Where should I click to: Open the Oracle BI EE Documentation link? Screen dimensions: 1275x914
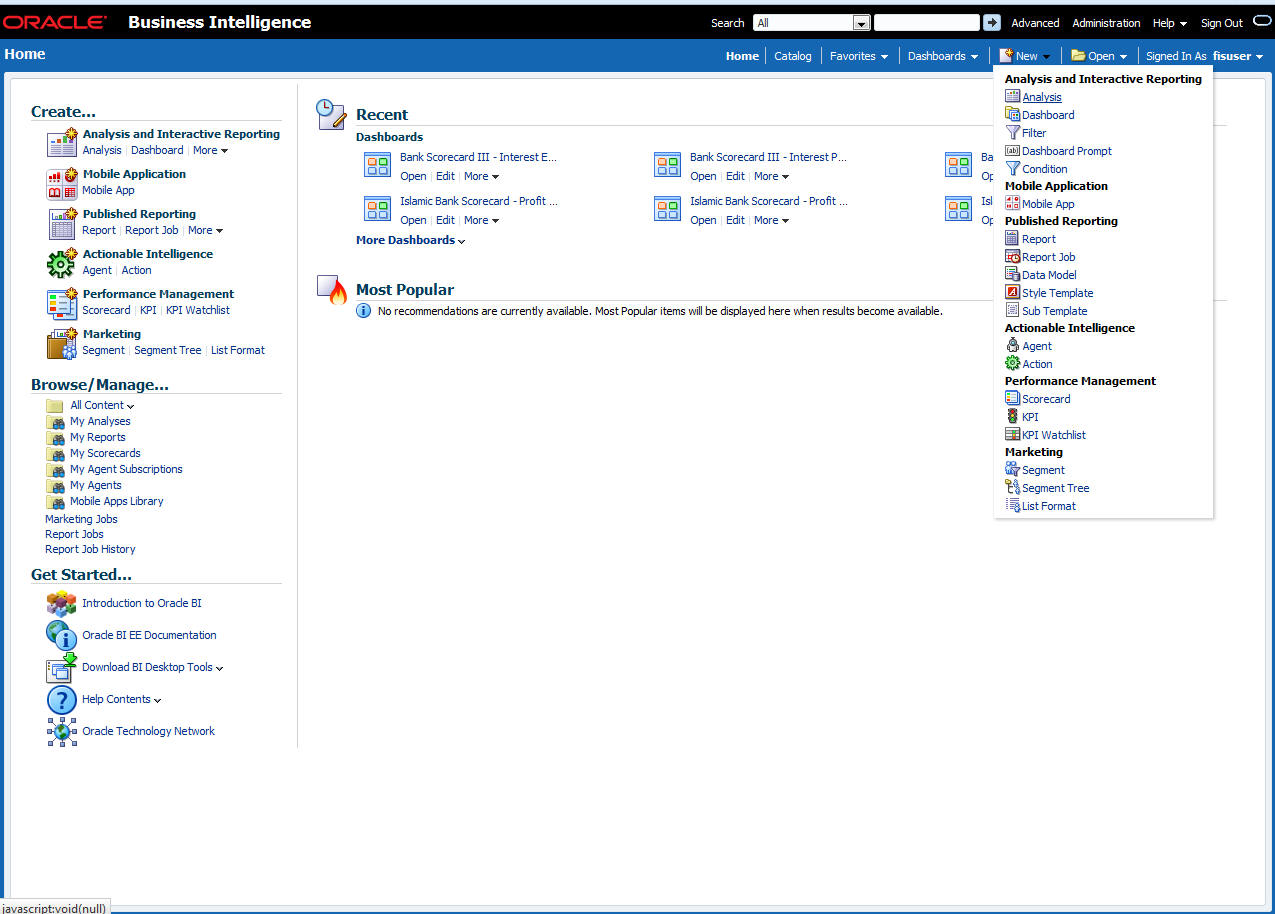[149, 635]
